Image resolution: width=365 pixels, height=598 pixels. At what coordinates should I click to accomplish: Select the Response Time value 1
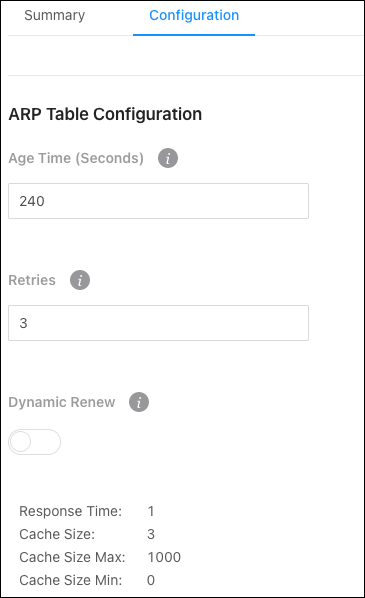coord(151,511)
